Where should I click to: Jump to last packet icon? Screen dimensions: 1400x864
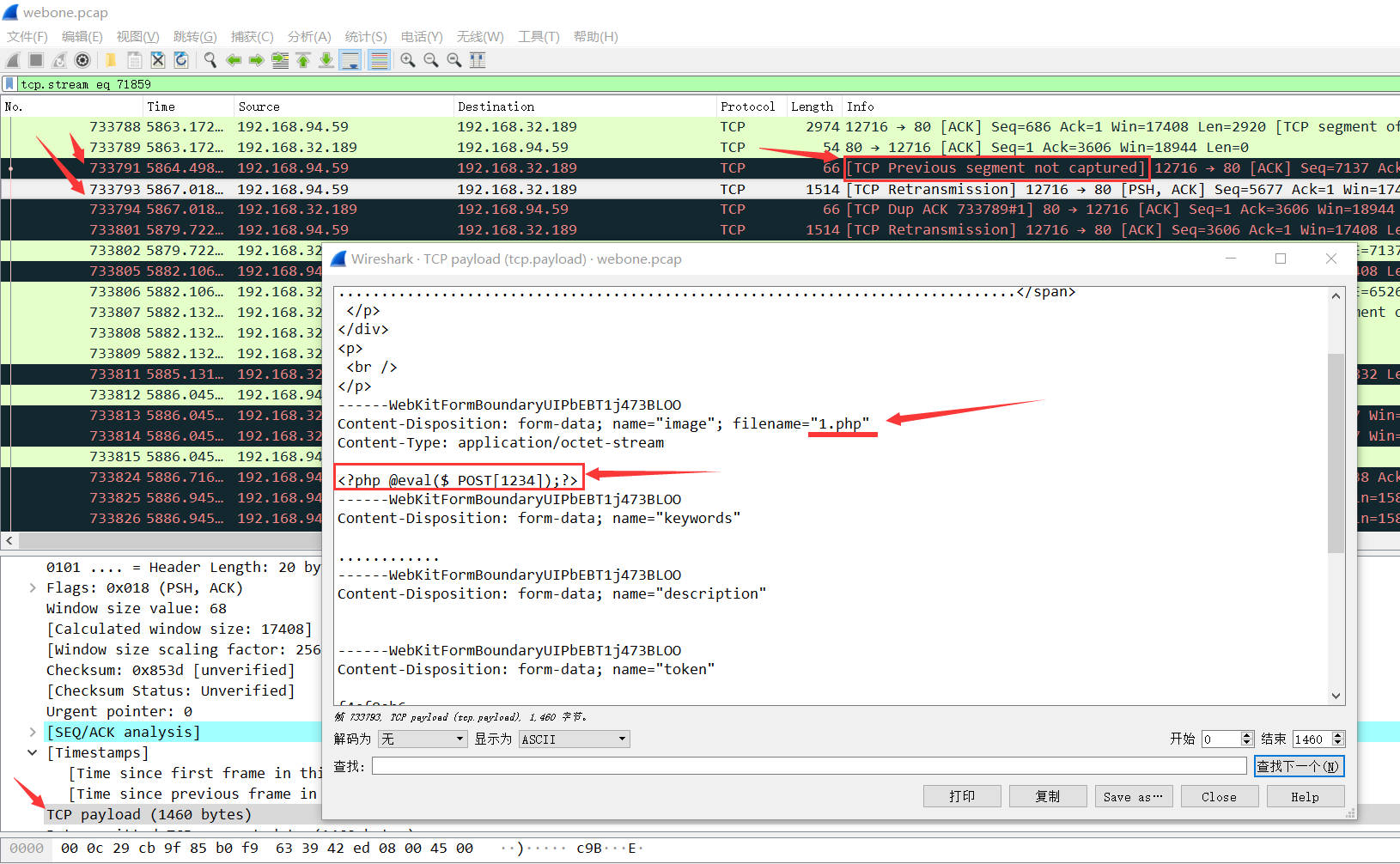(326, 60)
